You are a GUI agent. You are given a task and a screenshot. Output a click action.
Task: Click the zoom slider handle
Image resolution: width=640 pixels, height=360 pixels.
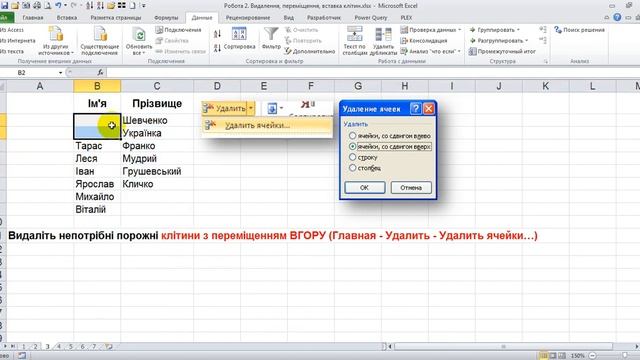point(625,356)
